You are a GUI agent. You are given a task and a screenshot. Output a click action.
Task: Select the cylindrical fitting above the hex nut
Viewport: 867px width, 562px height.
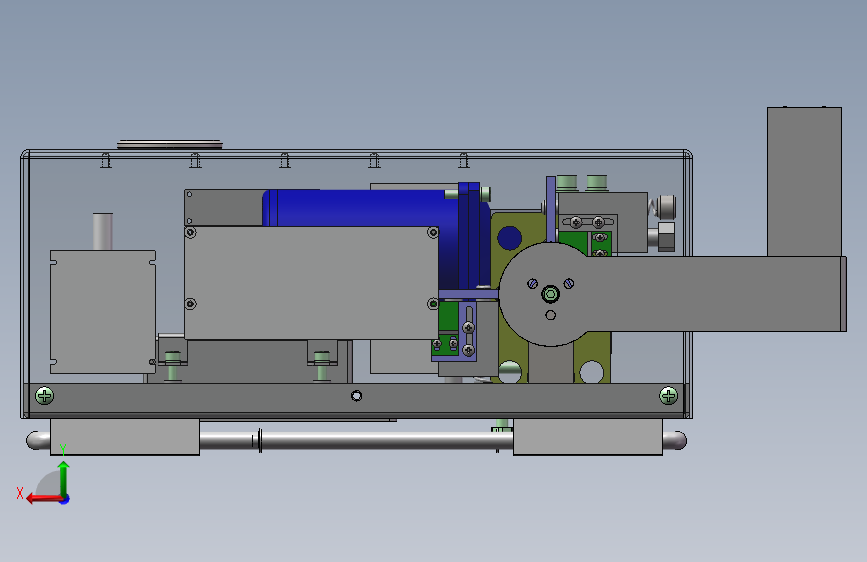coord(665,205)
